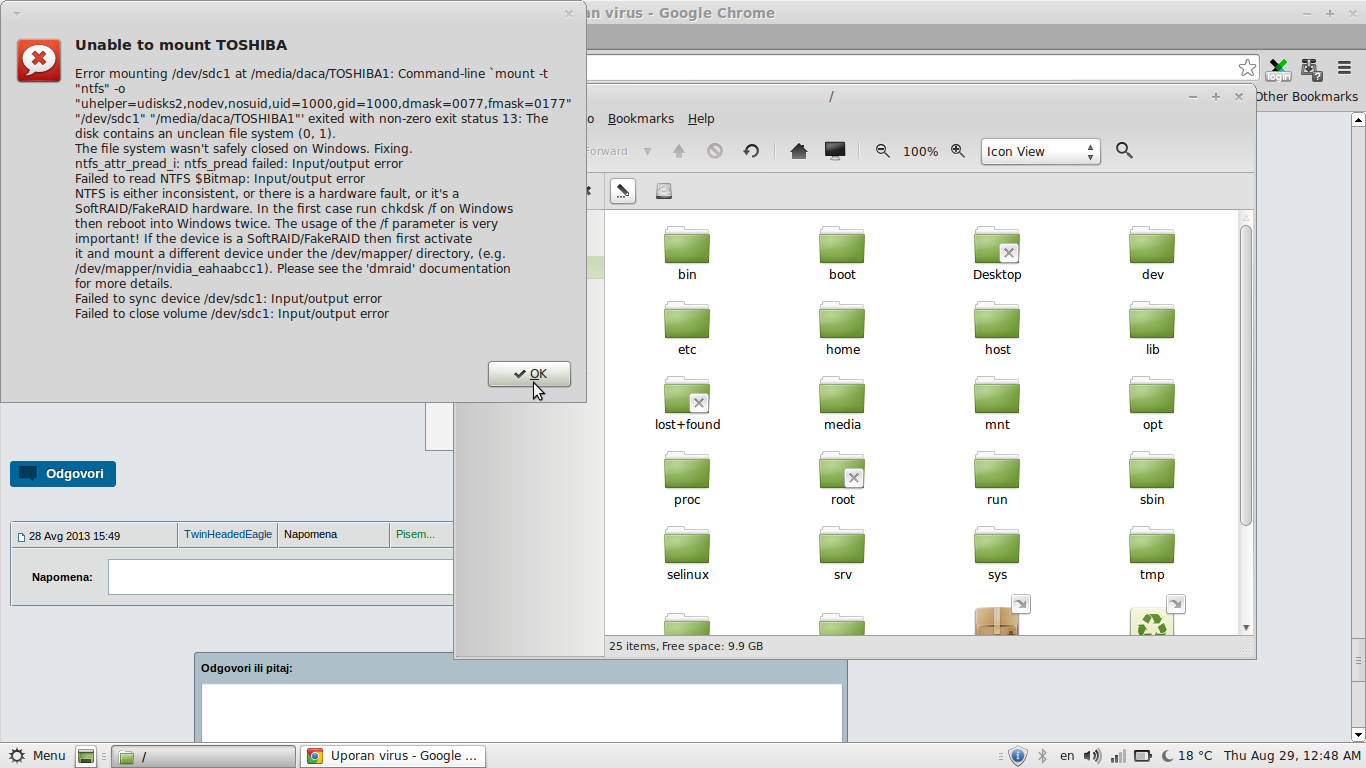
Task: Switch to the '/' file manager taskbar item
Action: click(203, 756)
